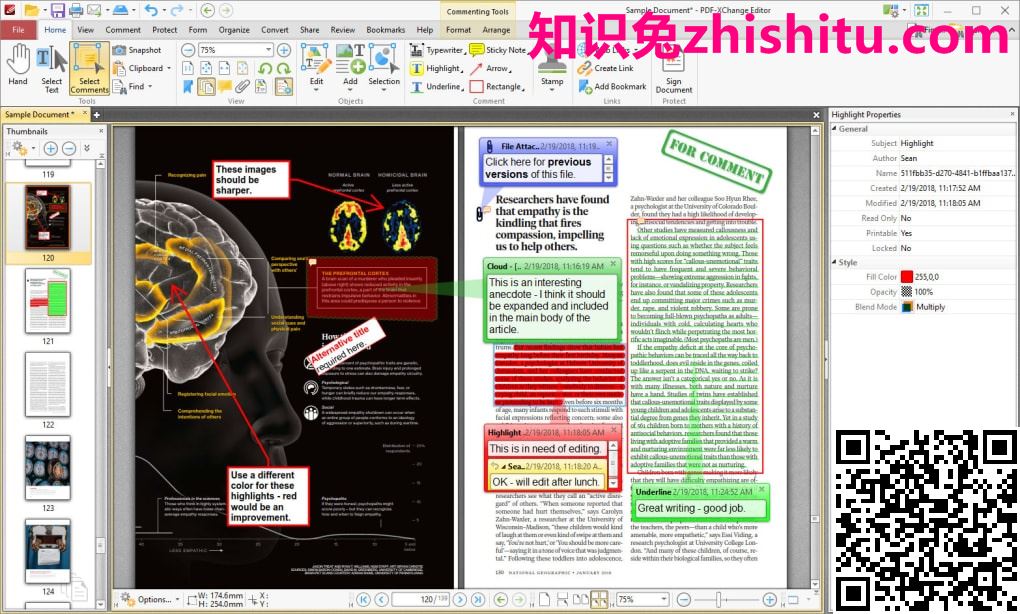
Task: Zoom in using the ribbon plus button
Action: tap(284, 50)
